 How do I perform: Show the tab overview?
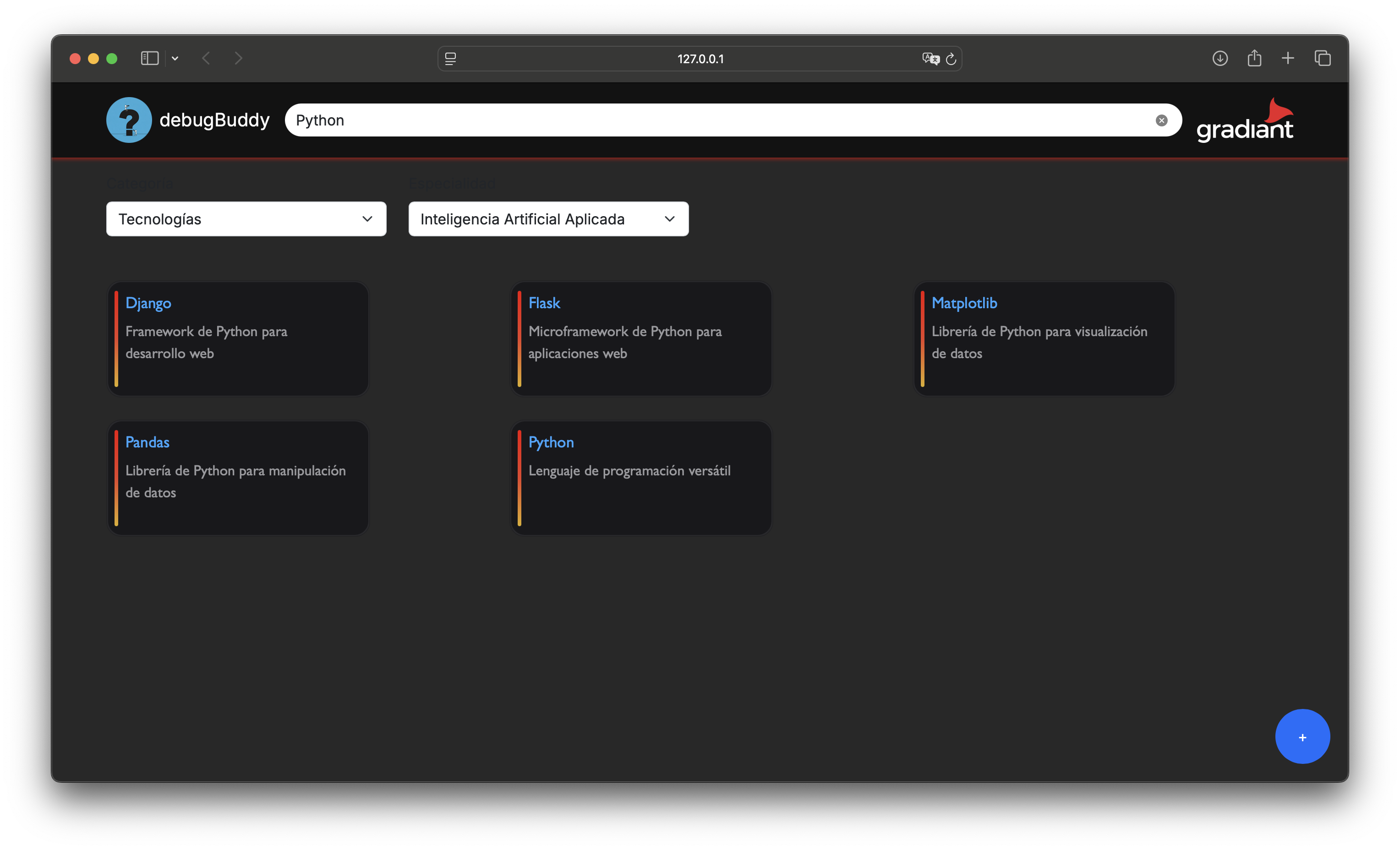pyautogui.click(x=1322, y=59)
